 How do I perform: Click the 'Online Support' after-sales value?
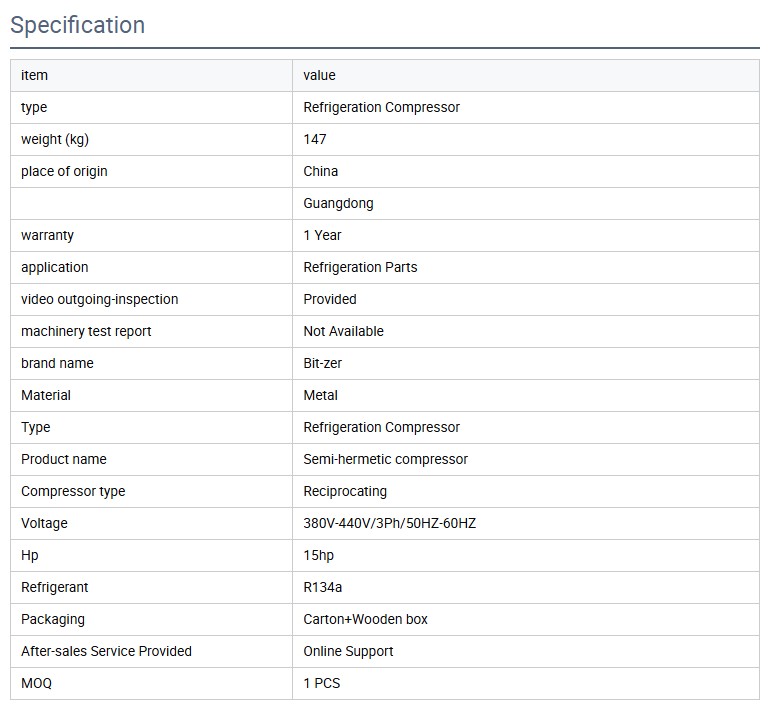tap(348, 651)
